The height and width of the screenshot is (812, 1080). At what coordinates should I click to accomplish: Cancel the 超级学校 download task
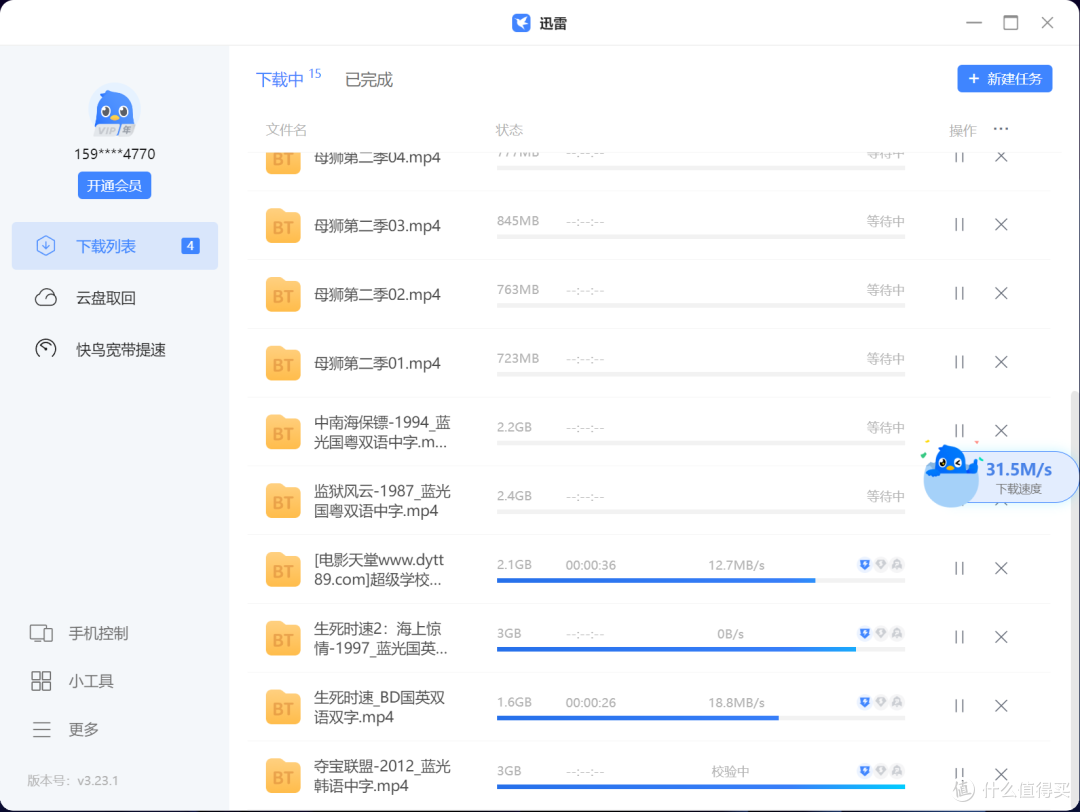1001,568
